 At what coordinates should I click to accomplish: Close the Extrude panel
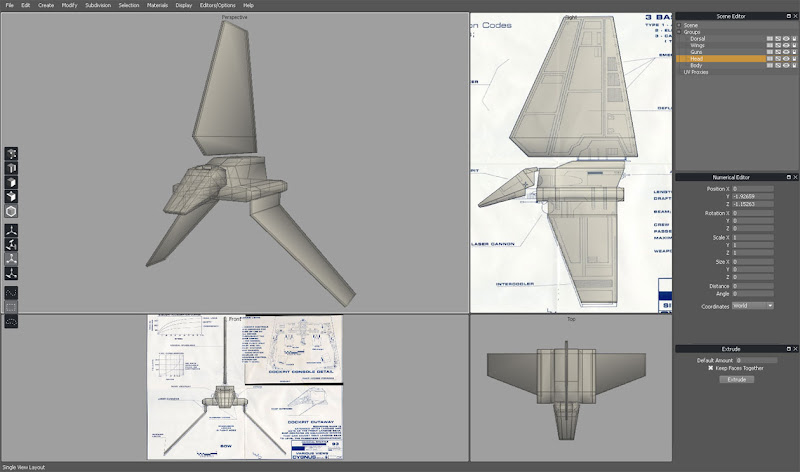coord(795,349)
